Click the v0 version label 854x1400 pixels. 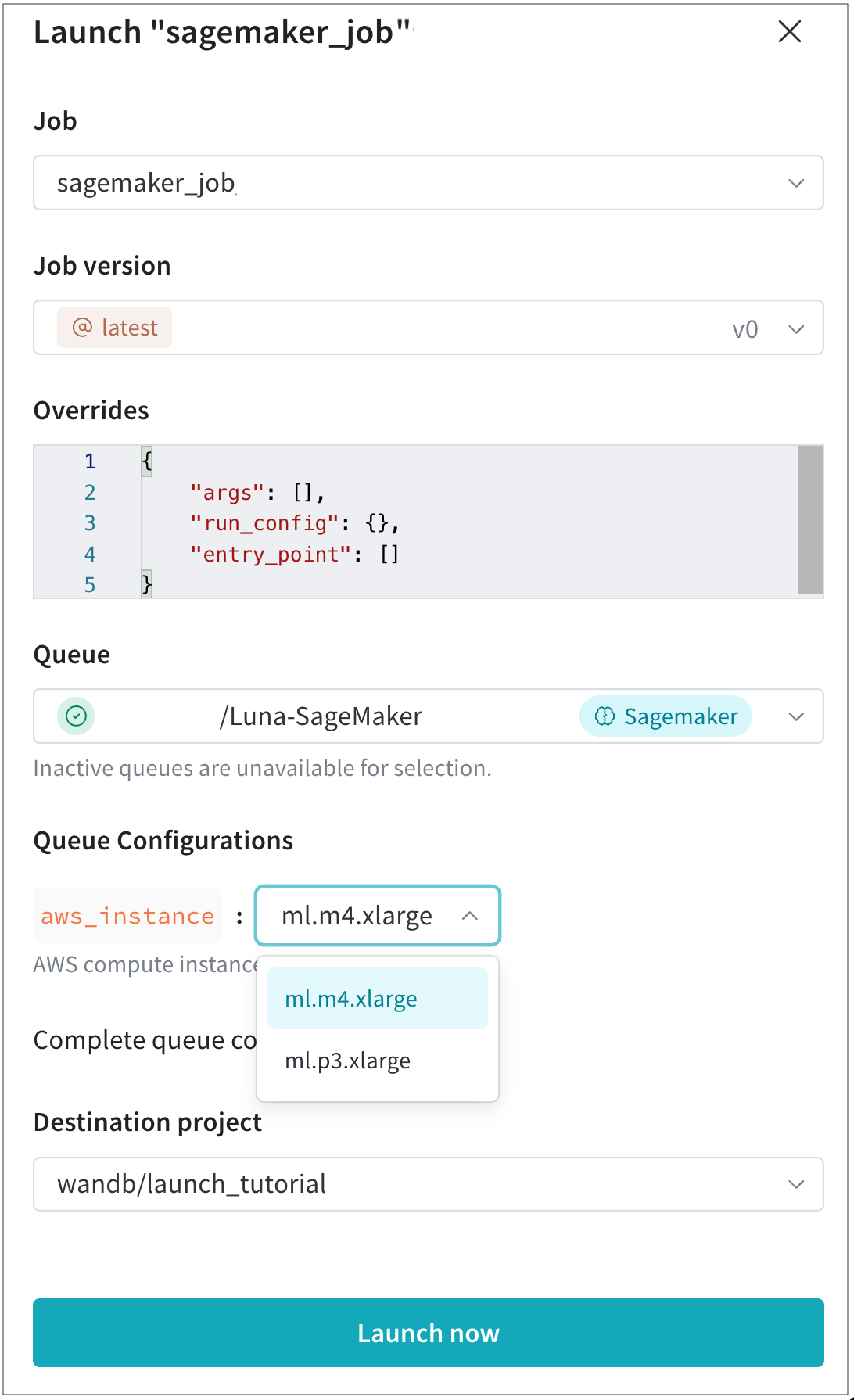pyautogui.click(x=745, y=329)
